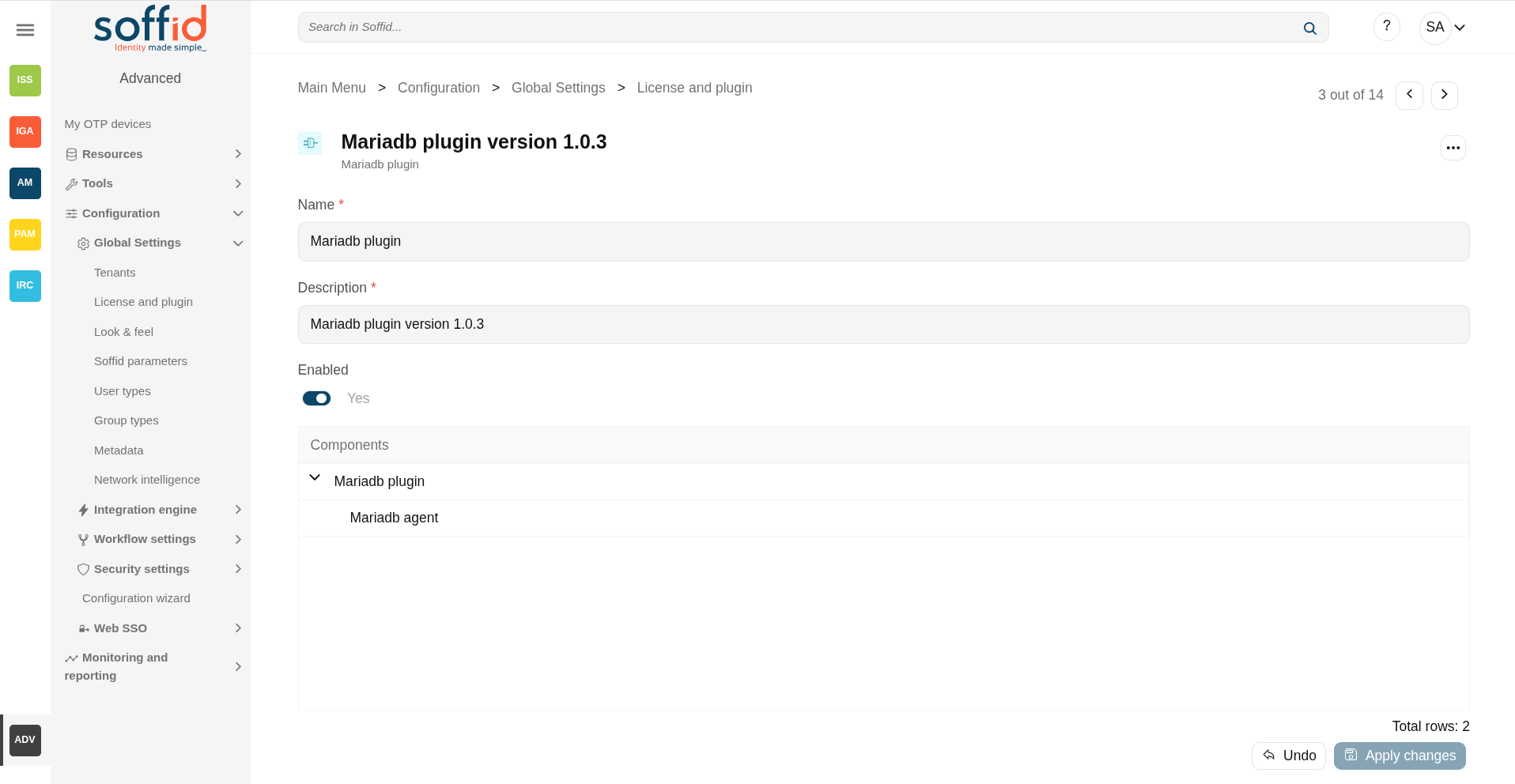Image resolution: width=1515 pixels, height=784 pixels.
Task: Toggle the Enabled switch off
Action: [316, 398]
